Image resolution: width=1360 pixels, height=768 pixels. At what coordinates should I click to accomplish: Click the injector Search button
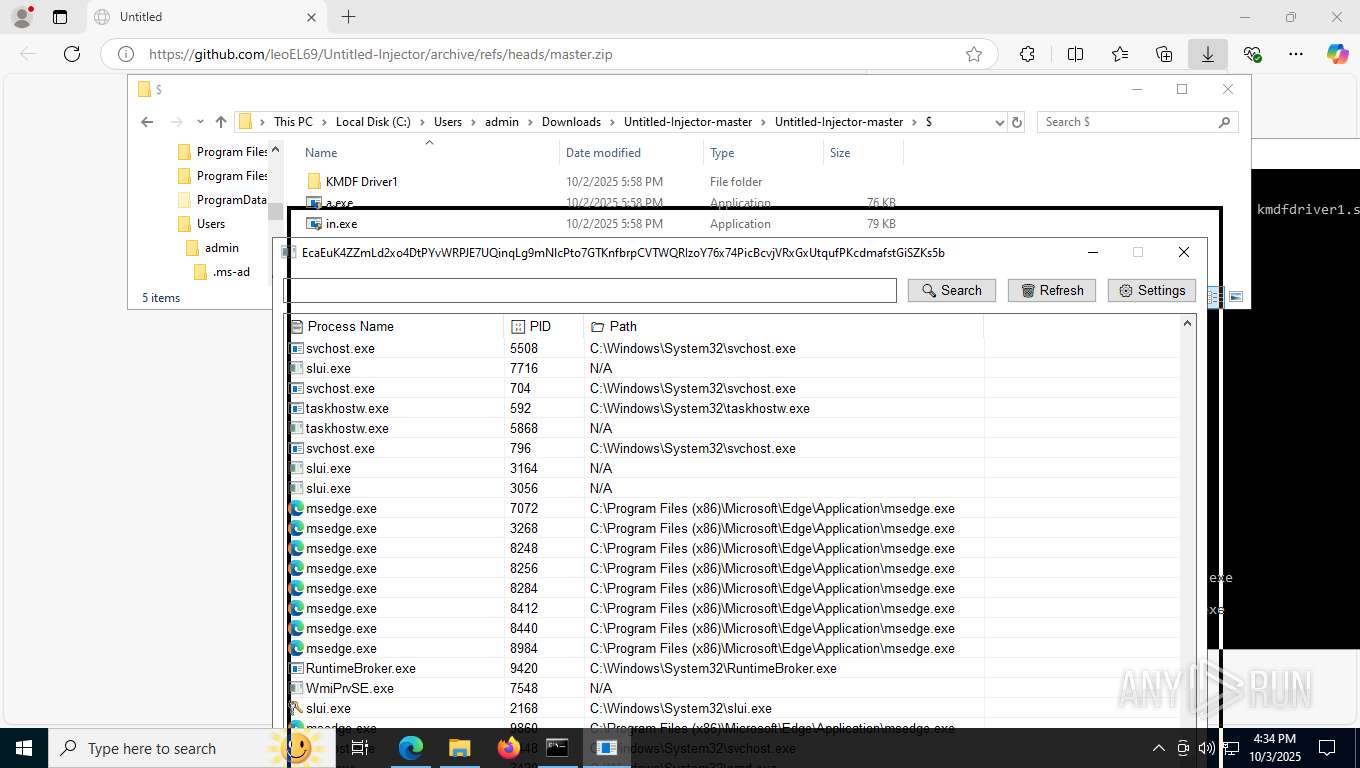951,290
